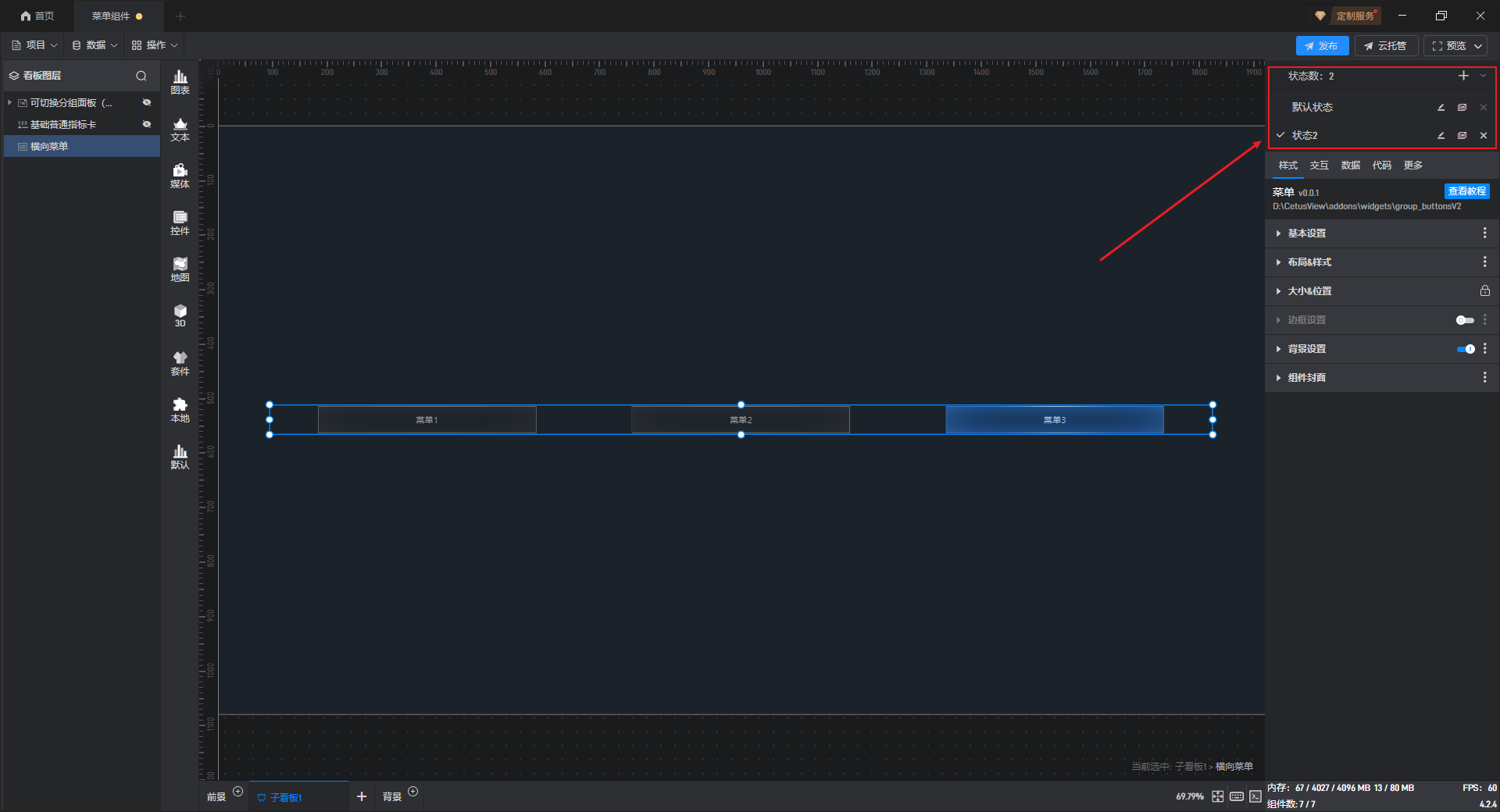
Task: Expand the 大小&位置 section
Action: pyautogui.click(x=1278, y=291)
